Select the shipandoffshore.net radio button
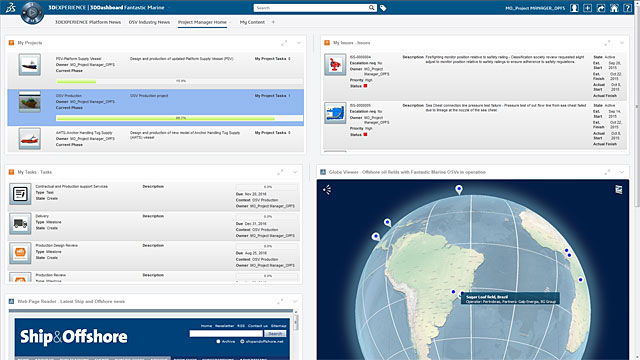Viewport: 640px width, 360px height. 242,341
